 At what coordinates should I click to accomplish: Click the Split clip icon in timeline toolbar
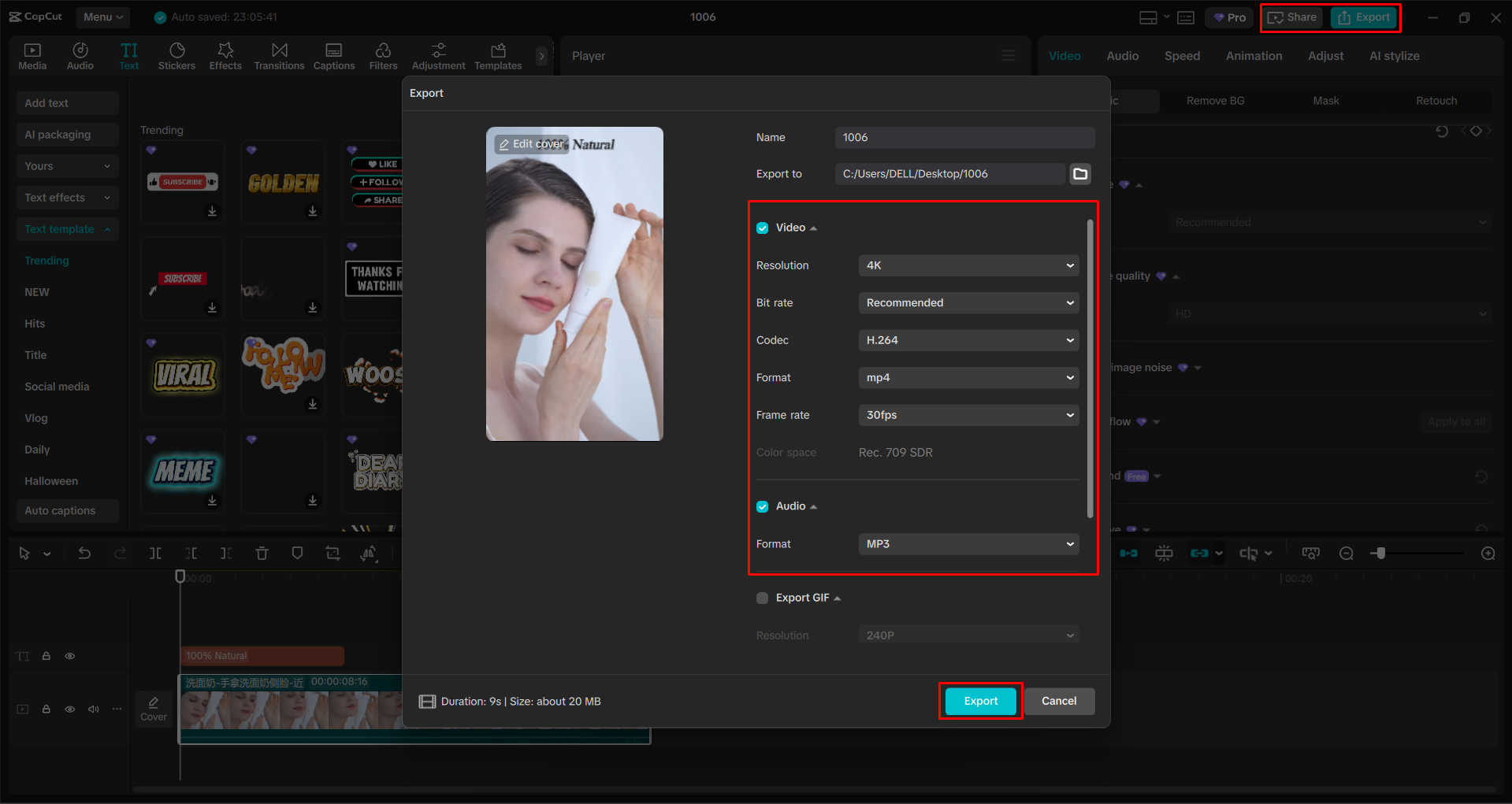click(x=155, y=553)
